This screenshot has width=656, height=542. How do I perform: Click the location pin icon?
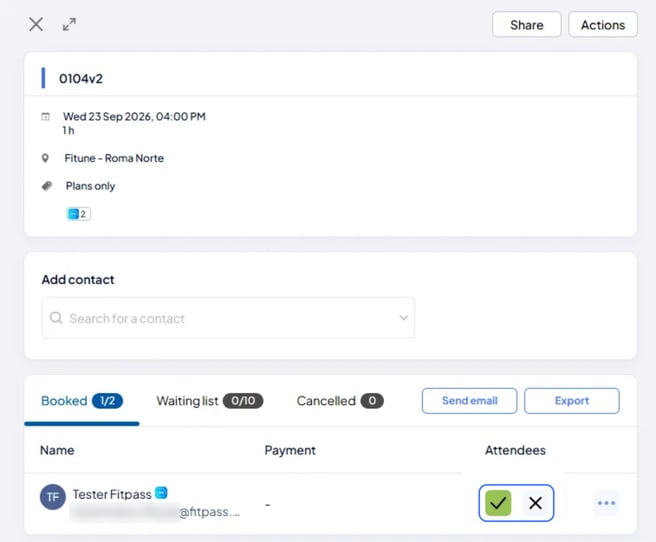(x=45, y=158)
